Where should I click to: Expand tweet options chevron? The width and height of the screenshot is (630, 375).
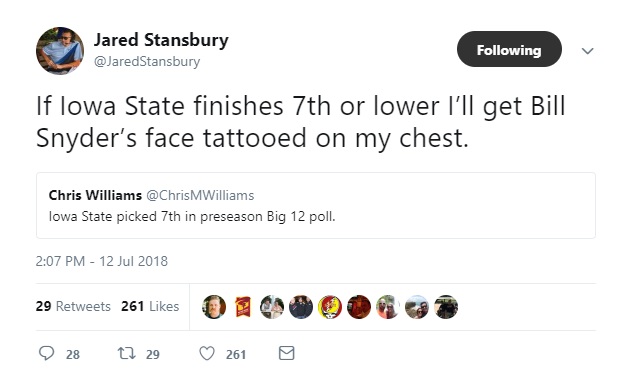[x=587, y=51]
